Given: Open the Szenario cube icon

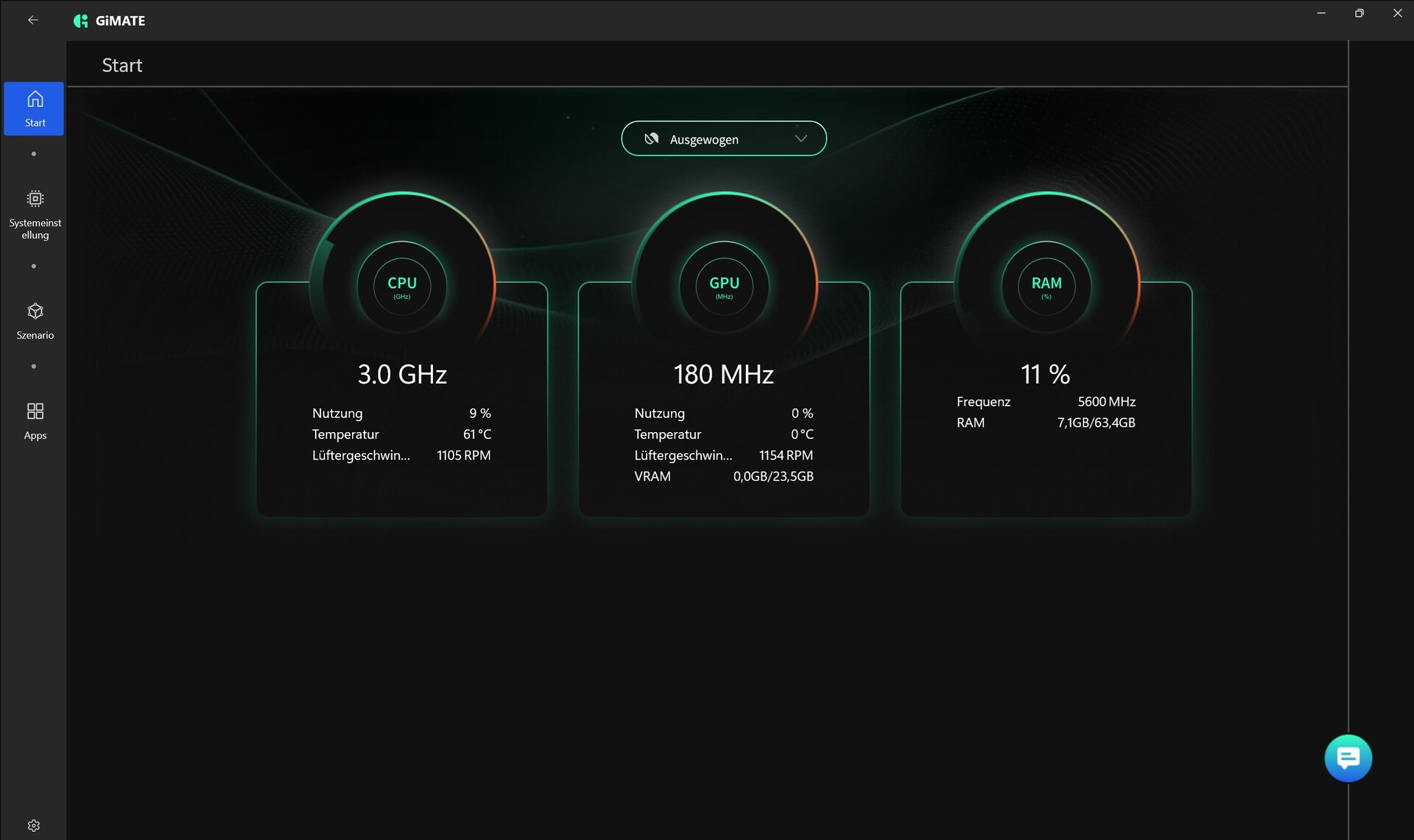Looking at the screenshot, I should click(x=35, y=311).
